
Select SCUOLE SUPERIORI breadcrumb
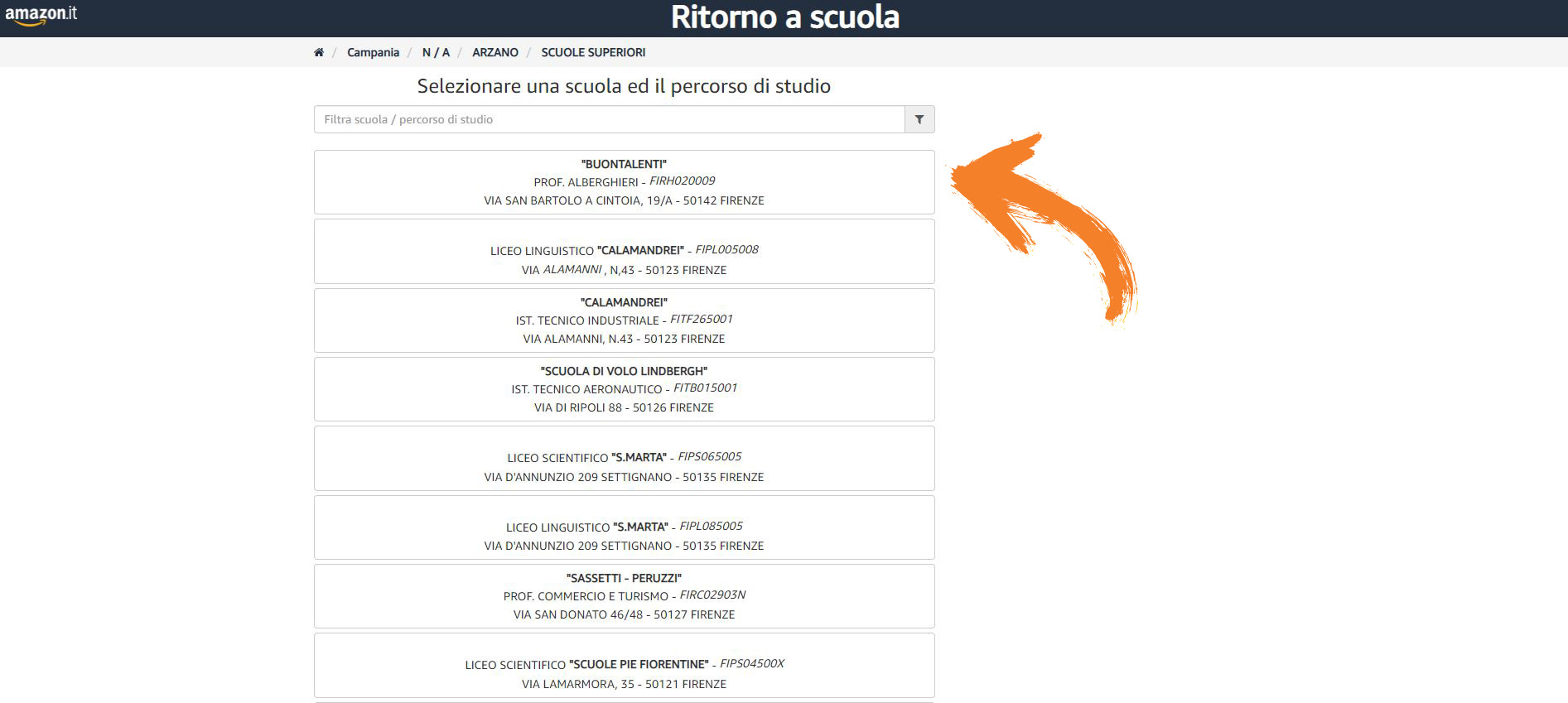coord(593,52)
